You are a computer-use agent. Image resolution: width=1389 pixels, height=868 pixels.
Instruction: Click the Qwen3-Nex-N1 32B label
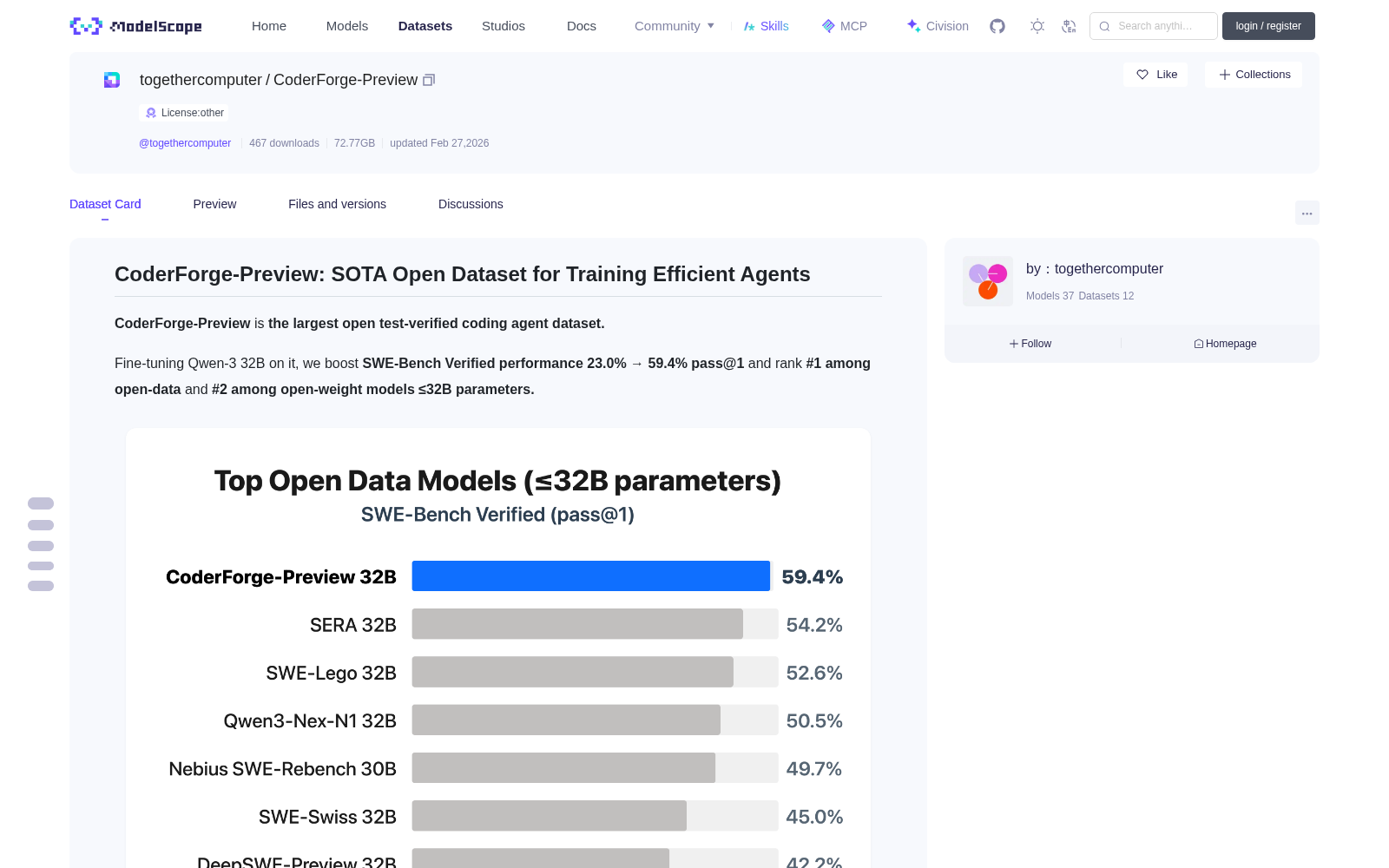tap(310, 721)
